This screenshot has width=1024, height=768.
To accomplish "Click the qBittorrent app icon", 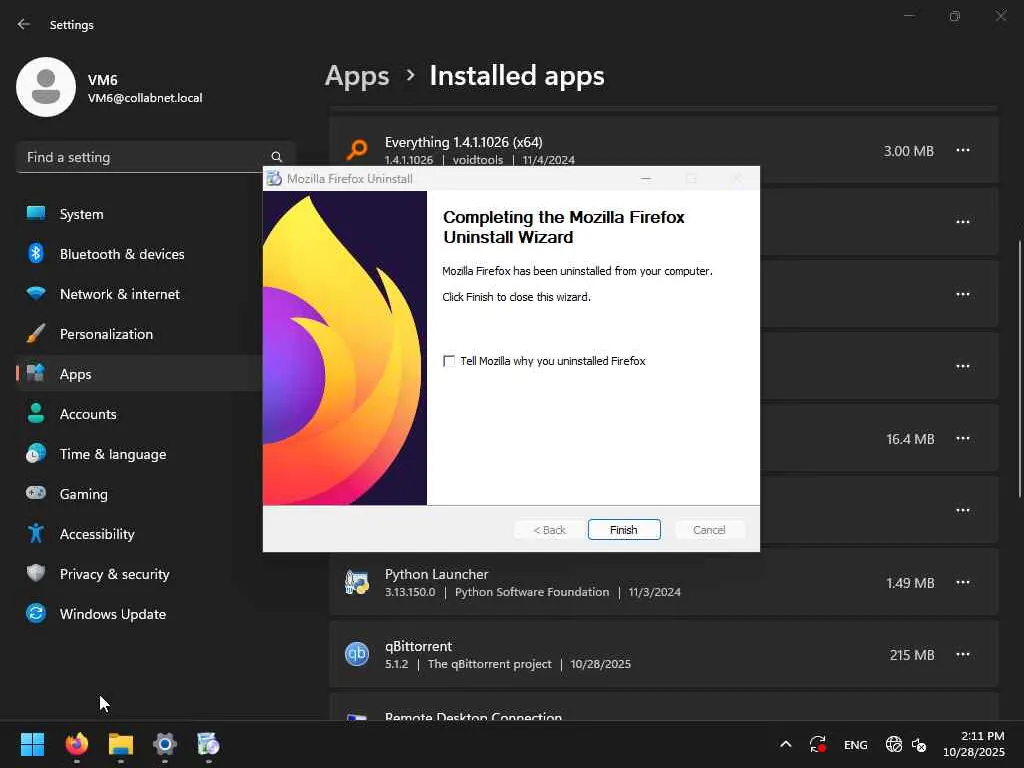I will tap(357, 654).
